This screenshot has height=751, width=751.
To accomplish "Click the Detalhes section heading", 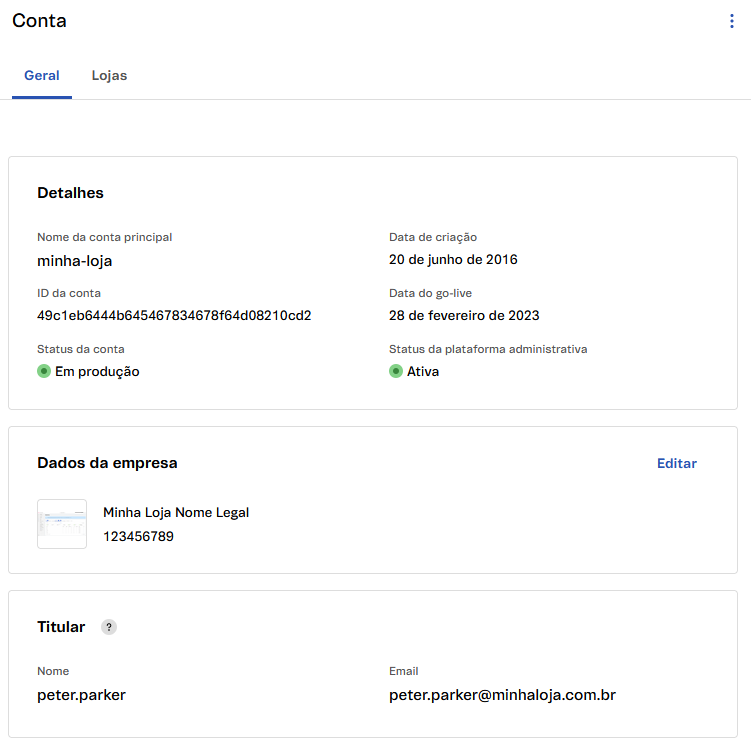I will click(x=70, y=193).
